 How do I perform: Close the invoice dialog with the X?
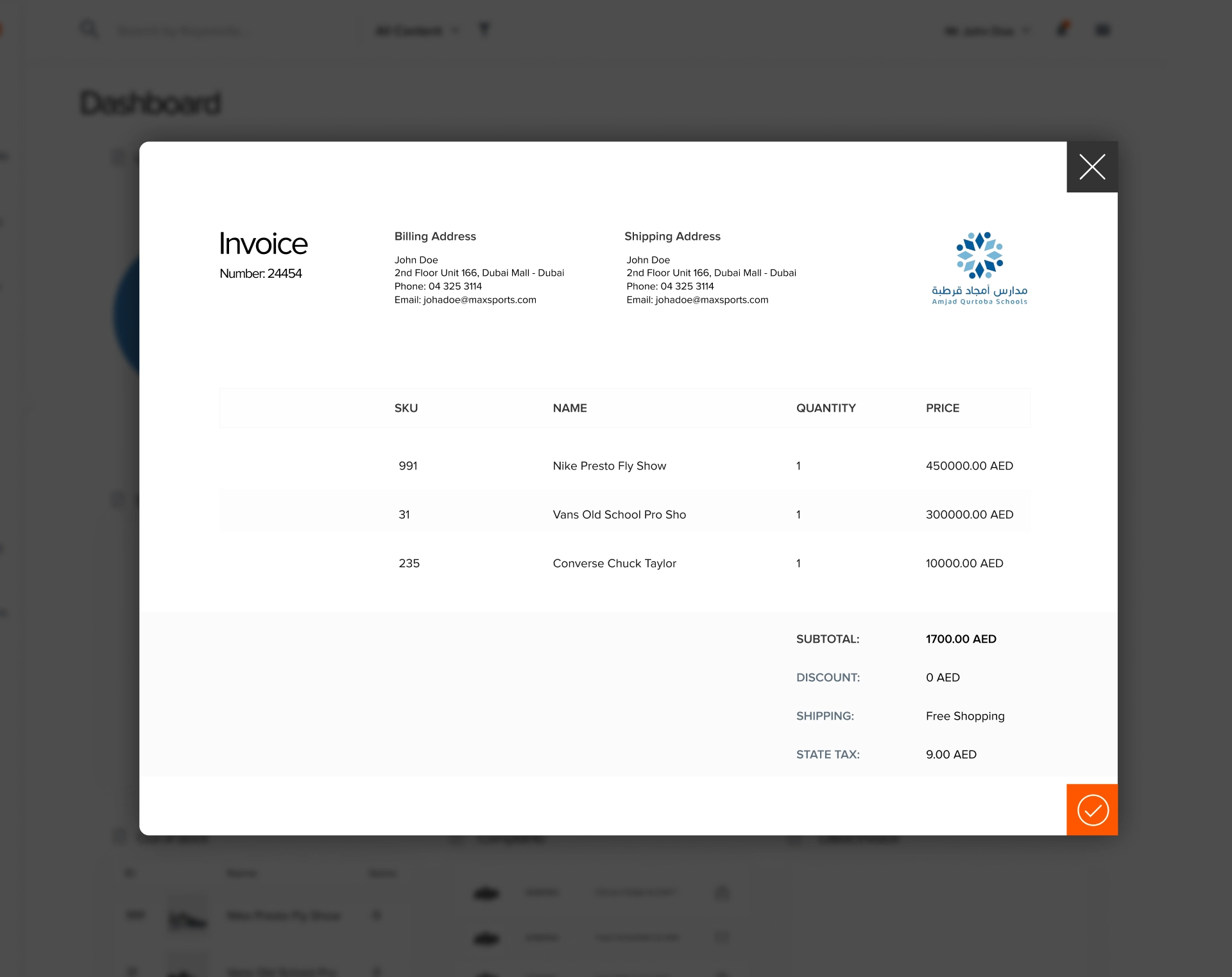click(x=1091, y=167)
